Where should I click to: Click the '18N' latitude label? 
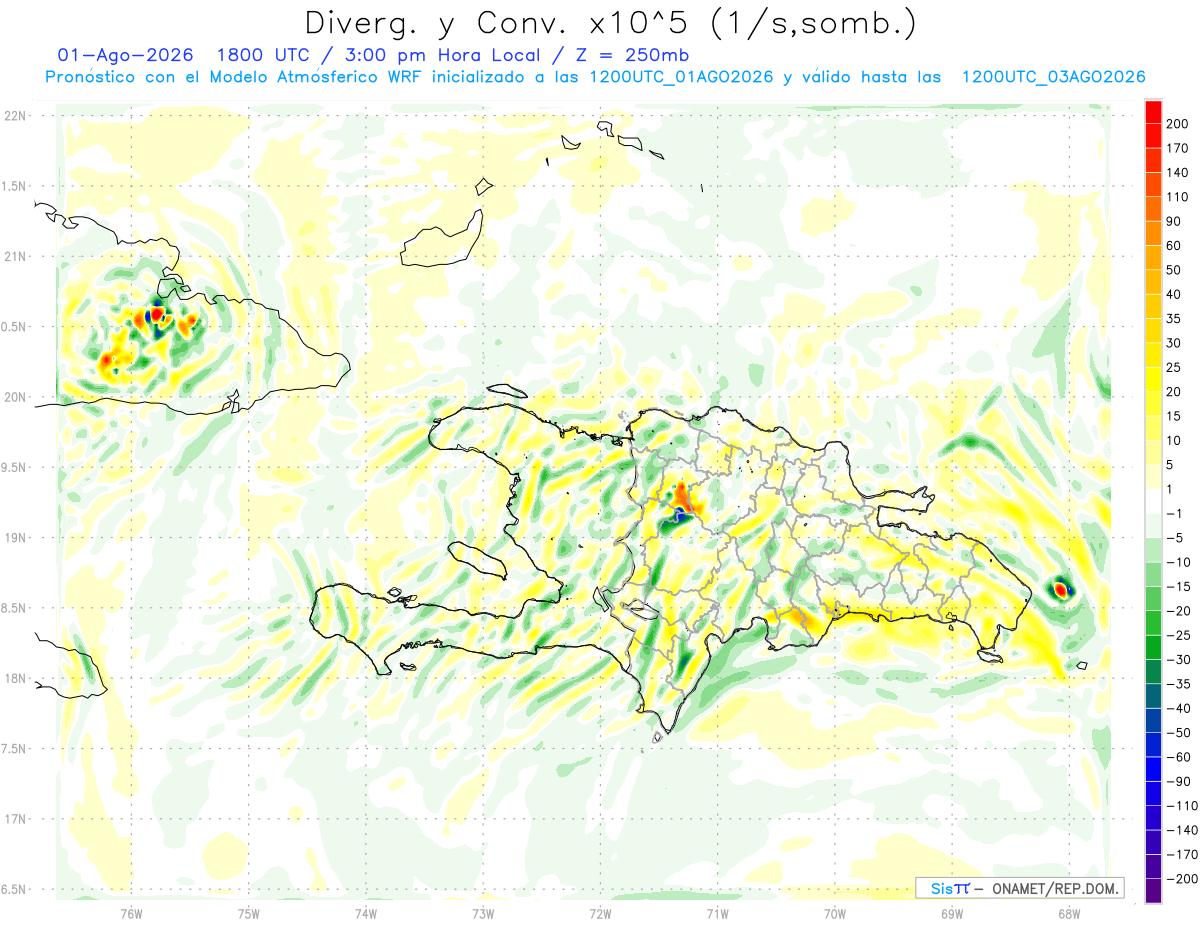click(x=13, y=678)
